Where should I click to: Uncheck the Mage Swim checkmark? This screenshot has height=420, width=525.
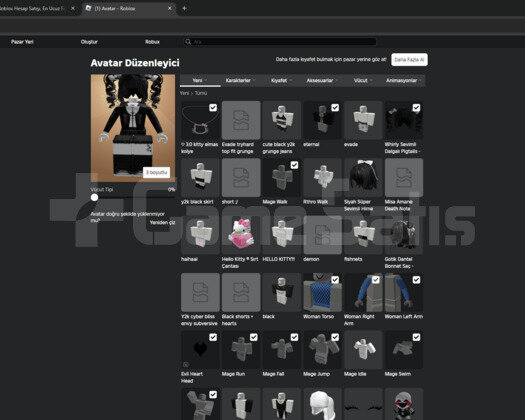click(x=416, y=337)
